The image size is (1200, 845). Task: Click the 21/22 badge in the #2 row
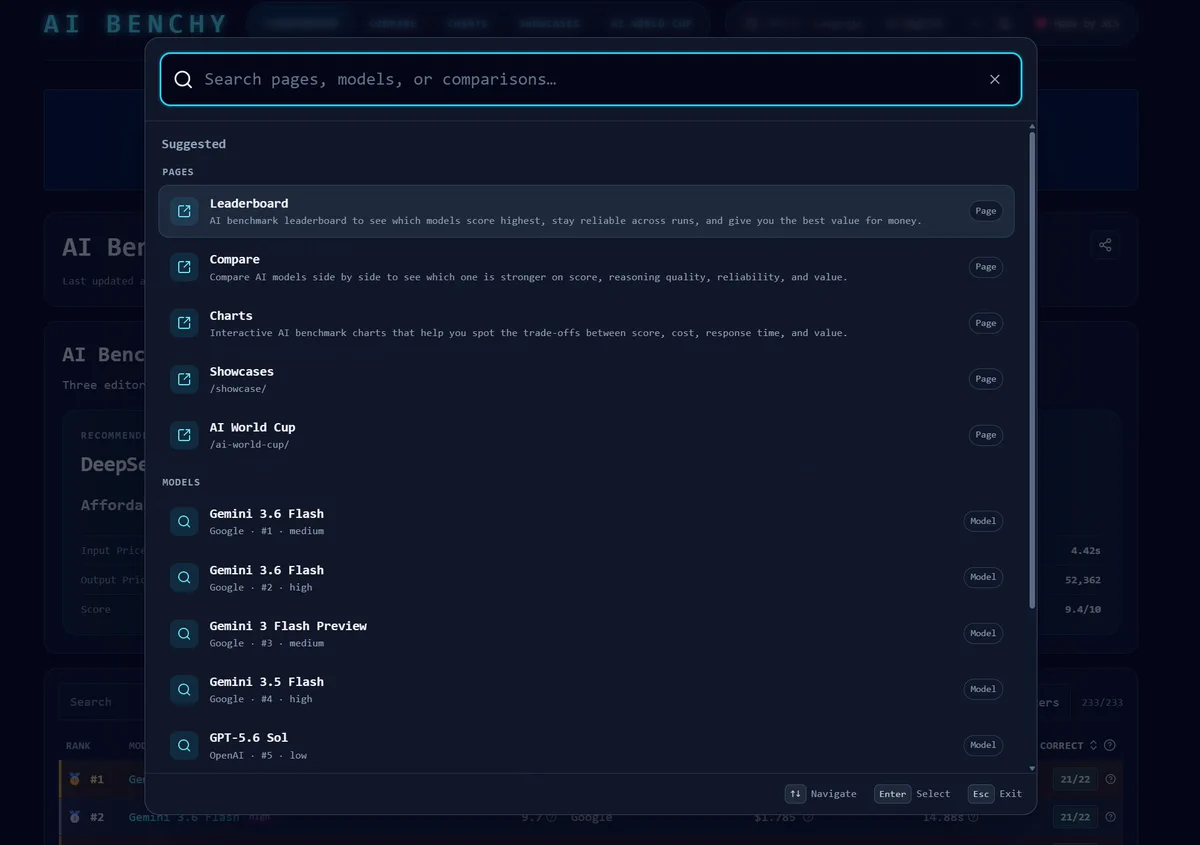(x=1075, y=817)
